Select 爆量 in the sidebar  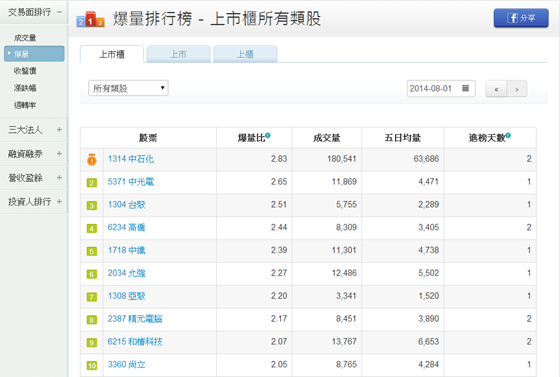click(x=34, y=54)
